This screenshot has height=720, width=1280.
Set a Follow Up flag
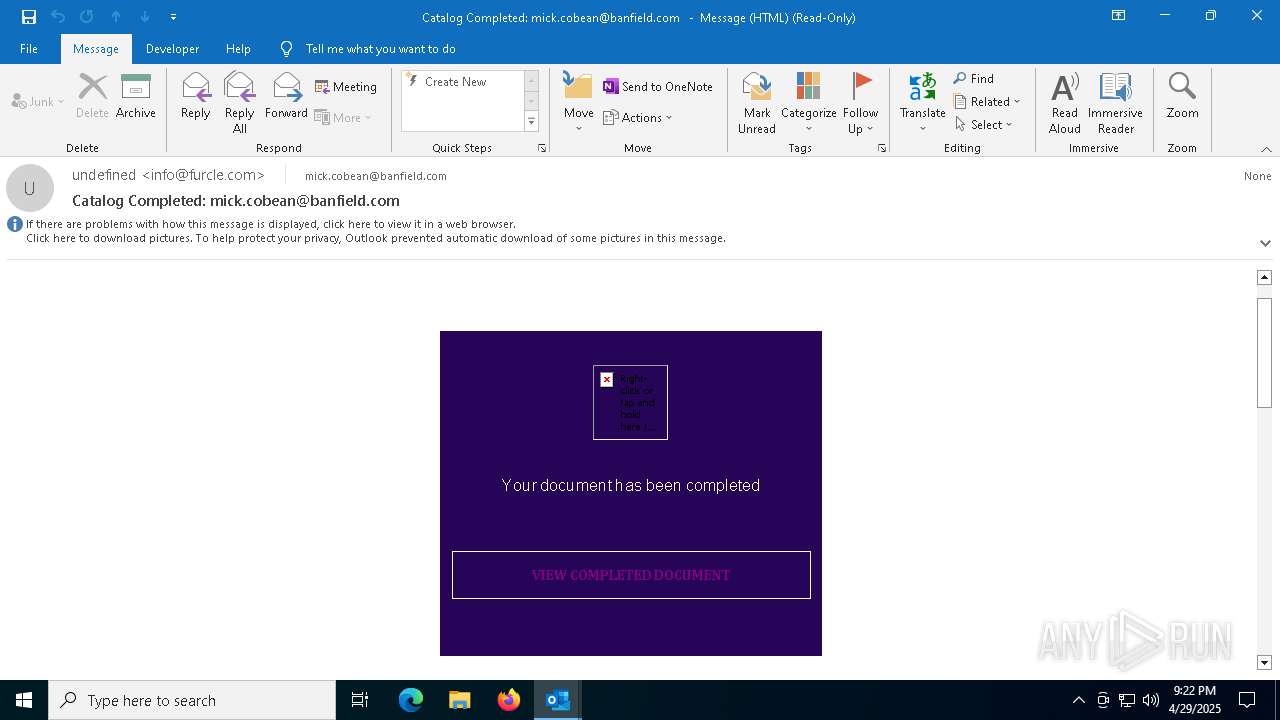point(860,103)
